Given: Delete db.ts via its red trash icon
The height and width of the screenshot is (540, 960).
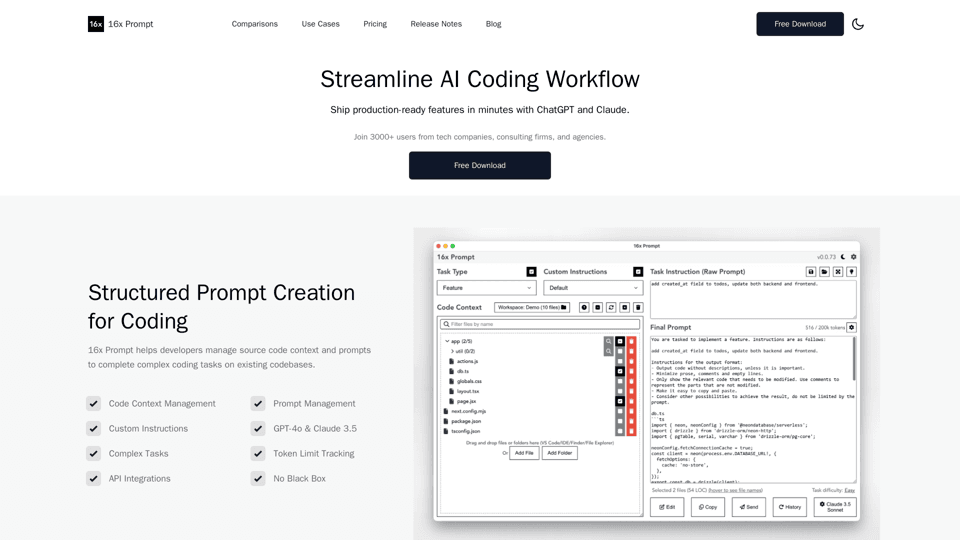Looking at the screenshot, I should coord(631,372).
